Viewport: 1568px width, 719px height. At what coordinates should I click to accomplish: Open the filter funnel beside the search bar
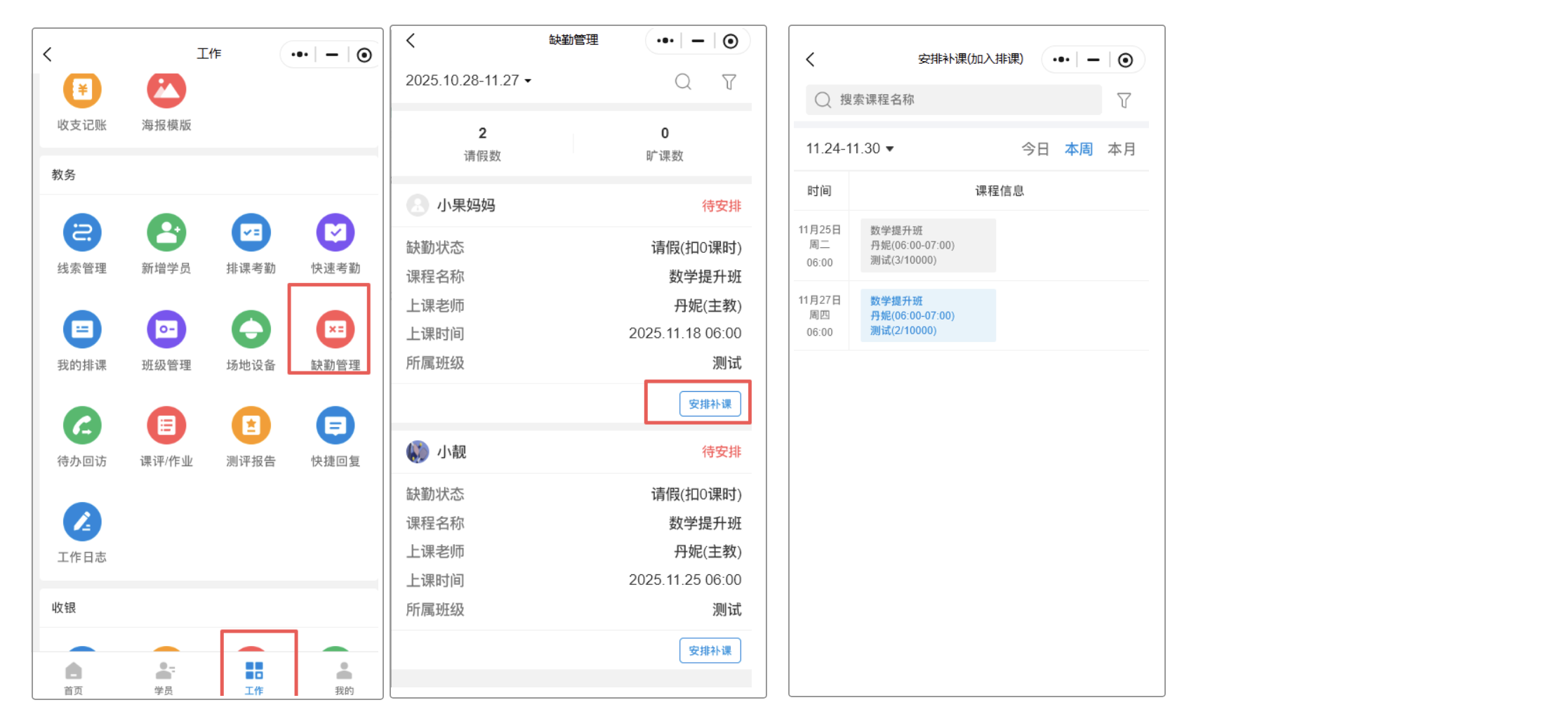tap(729, 81)
